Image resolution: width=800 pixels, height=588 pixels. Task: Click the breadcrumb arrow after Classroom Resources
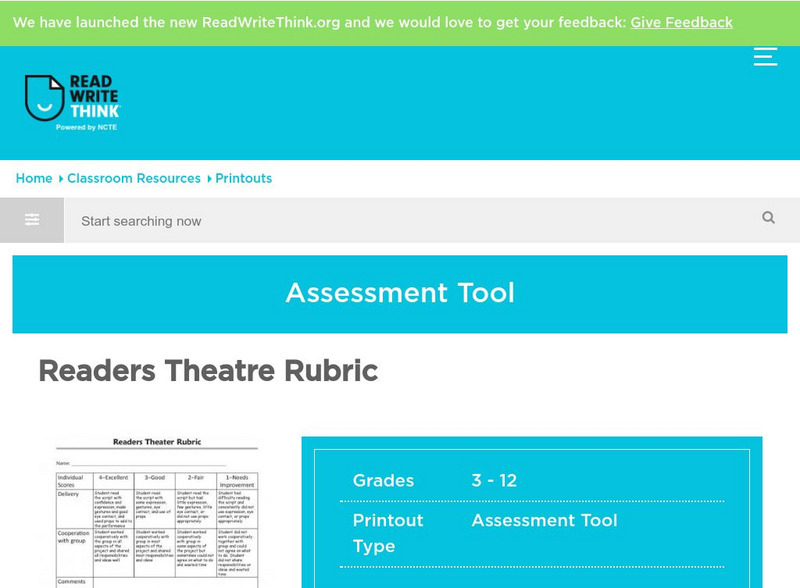tap(207, 178)
